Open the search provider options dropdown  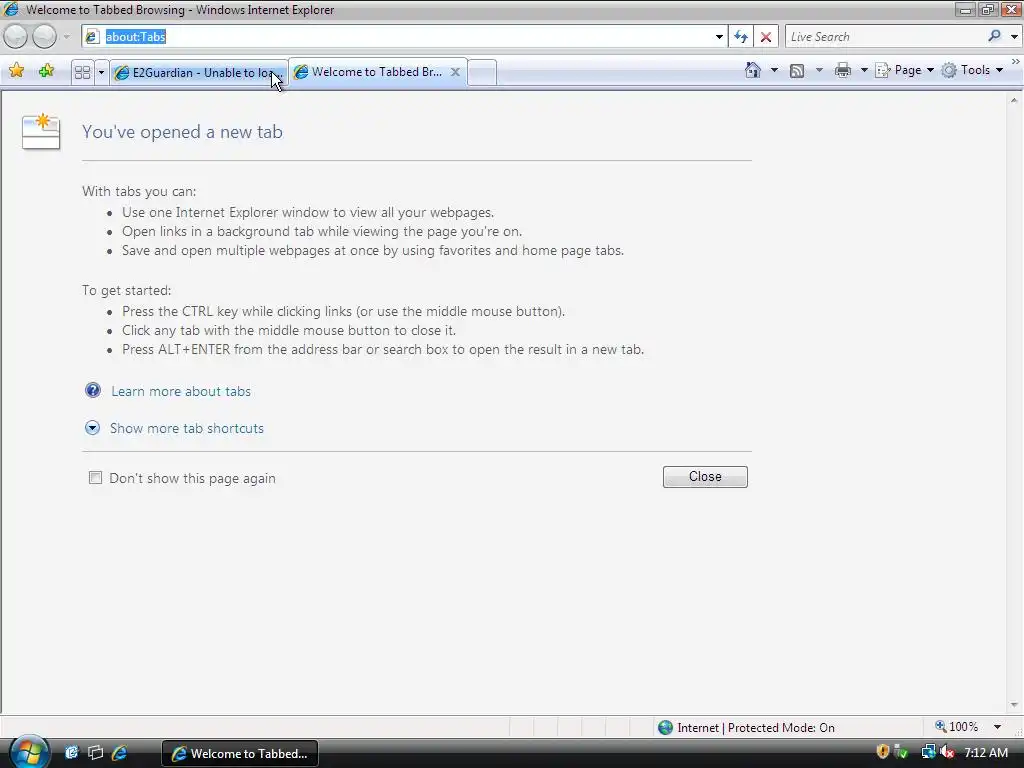[x=1014, y=37]
